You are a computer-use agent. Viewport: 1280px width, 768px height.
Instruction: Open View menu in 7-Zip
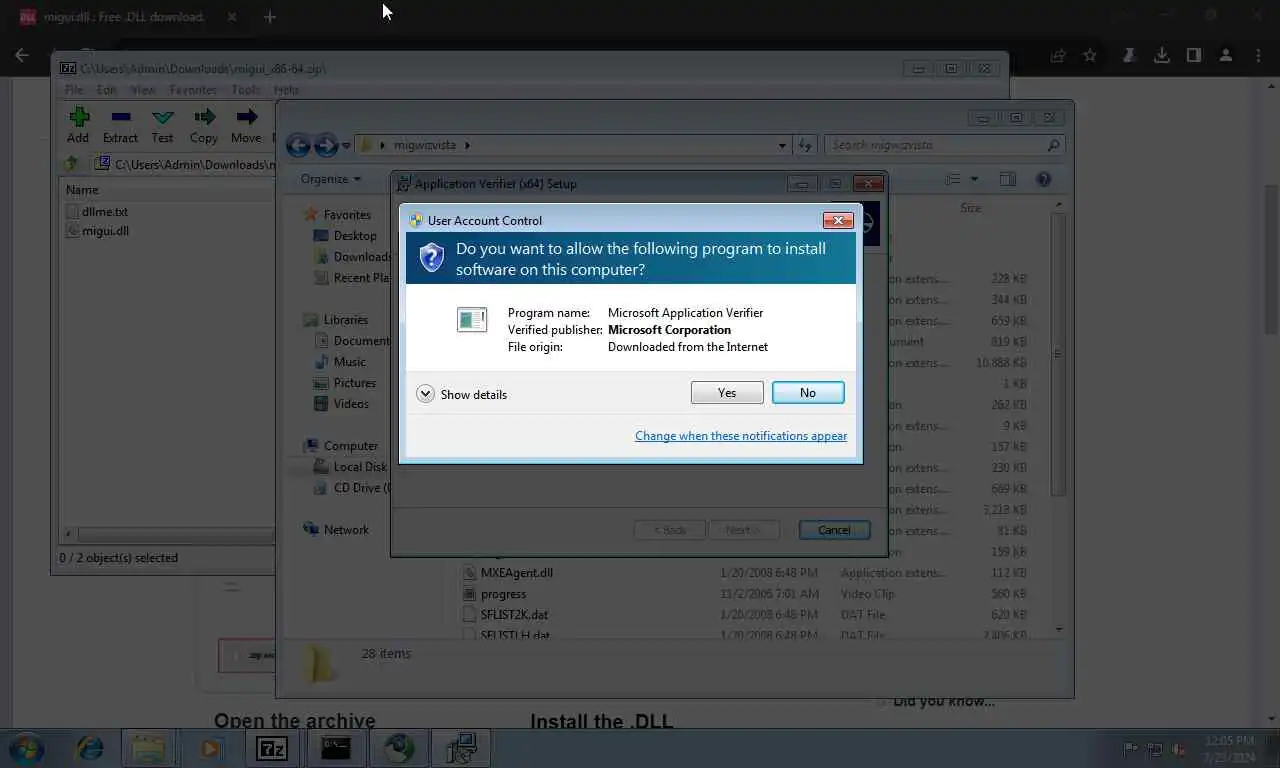coord(143,90)
